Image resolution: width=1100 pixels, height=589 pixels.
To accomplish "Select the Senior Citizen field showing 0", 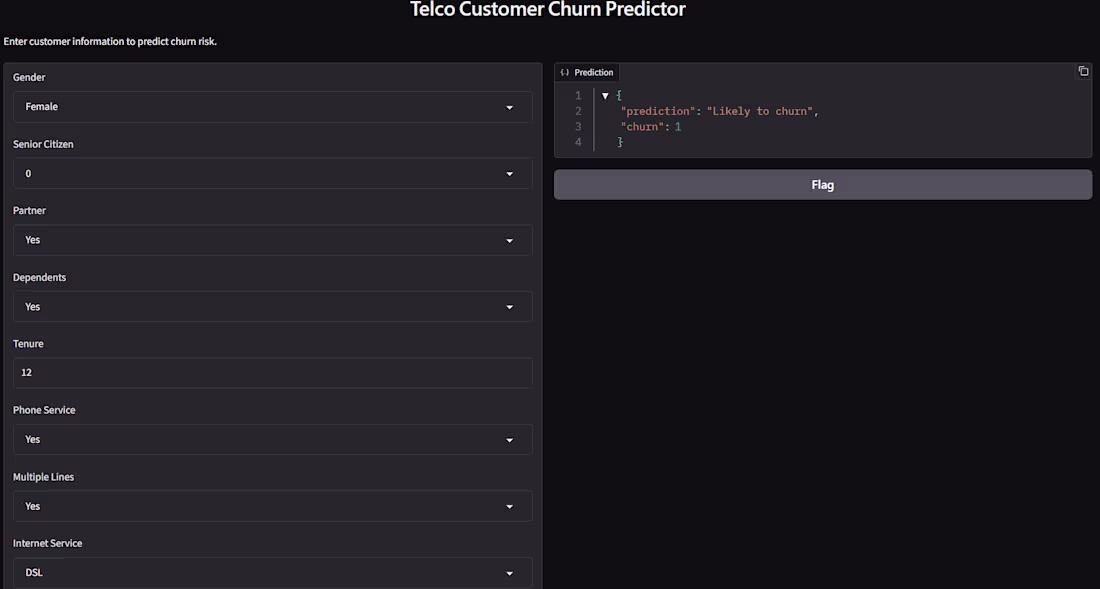I will coord(272,173).
